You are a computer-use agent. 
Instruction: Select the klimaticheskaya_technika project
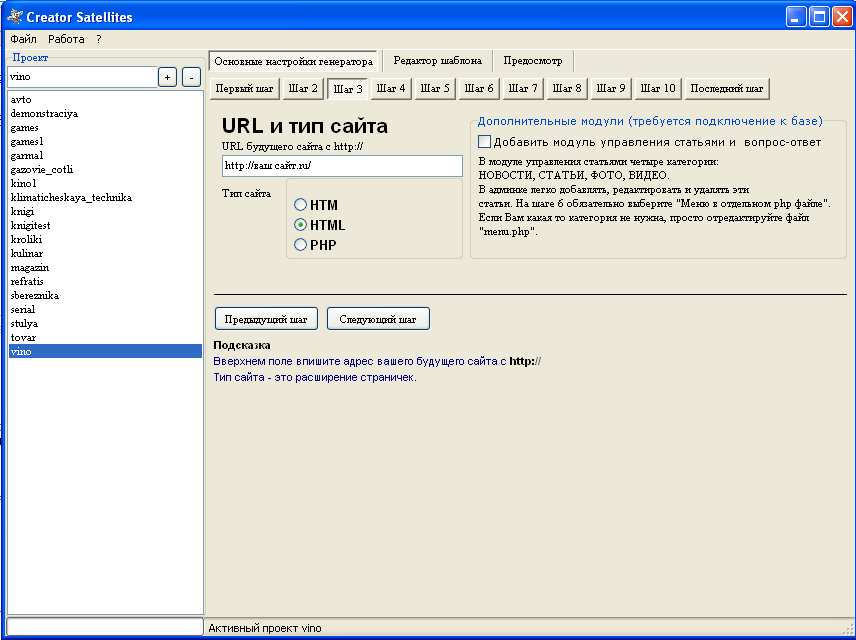105,198
